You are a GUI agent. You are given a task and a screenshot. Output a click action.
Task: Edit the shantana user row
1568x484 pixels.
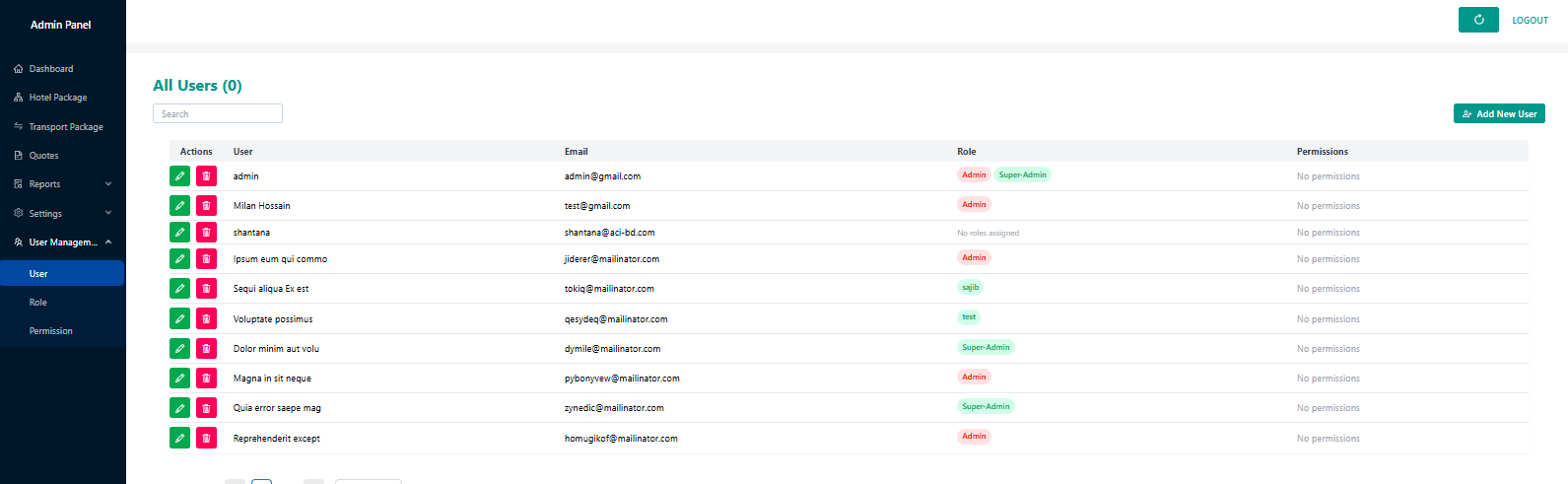[x=179, y=233]
